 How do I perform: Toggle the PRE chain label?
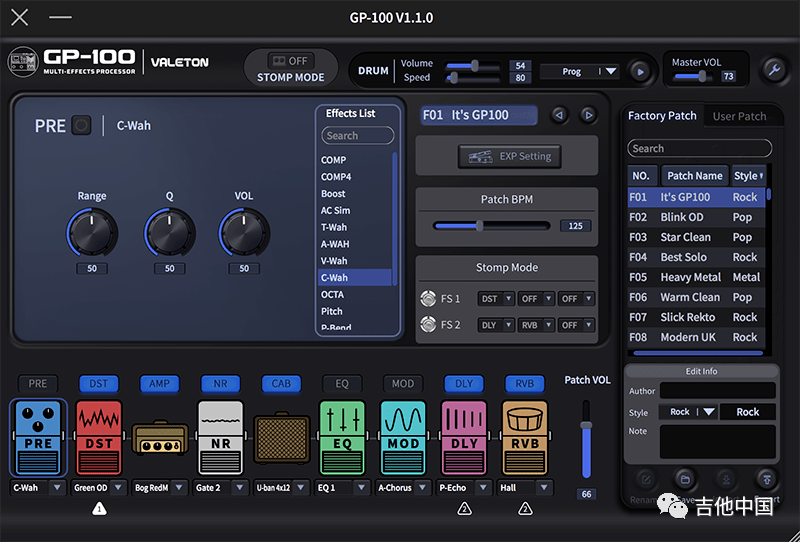[38, 384]
